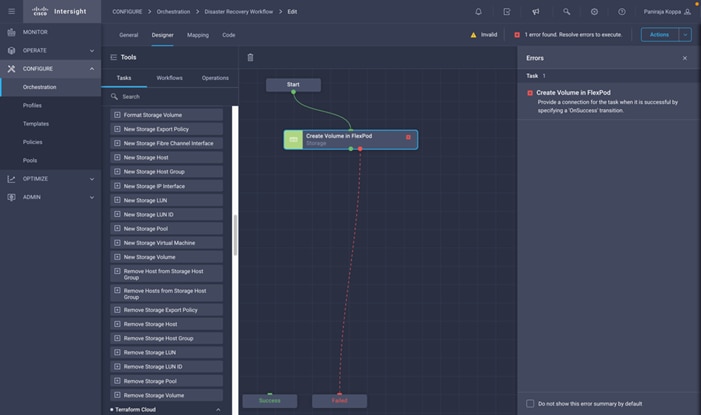This screenshot has width=701, height=415.
Task: Click the delete trash icon on canvas
Action: pyautogui.click(x=250, y=57)
